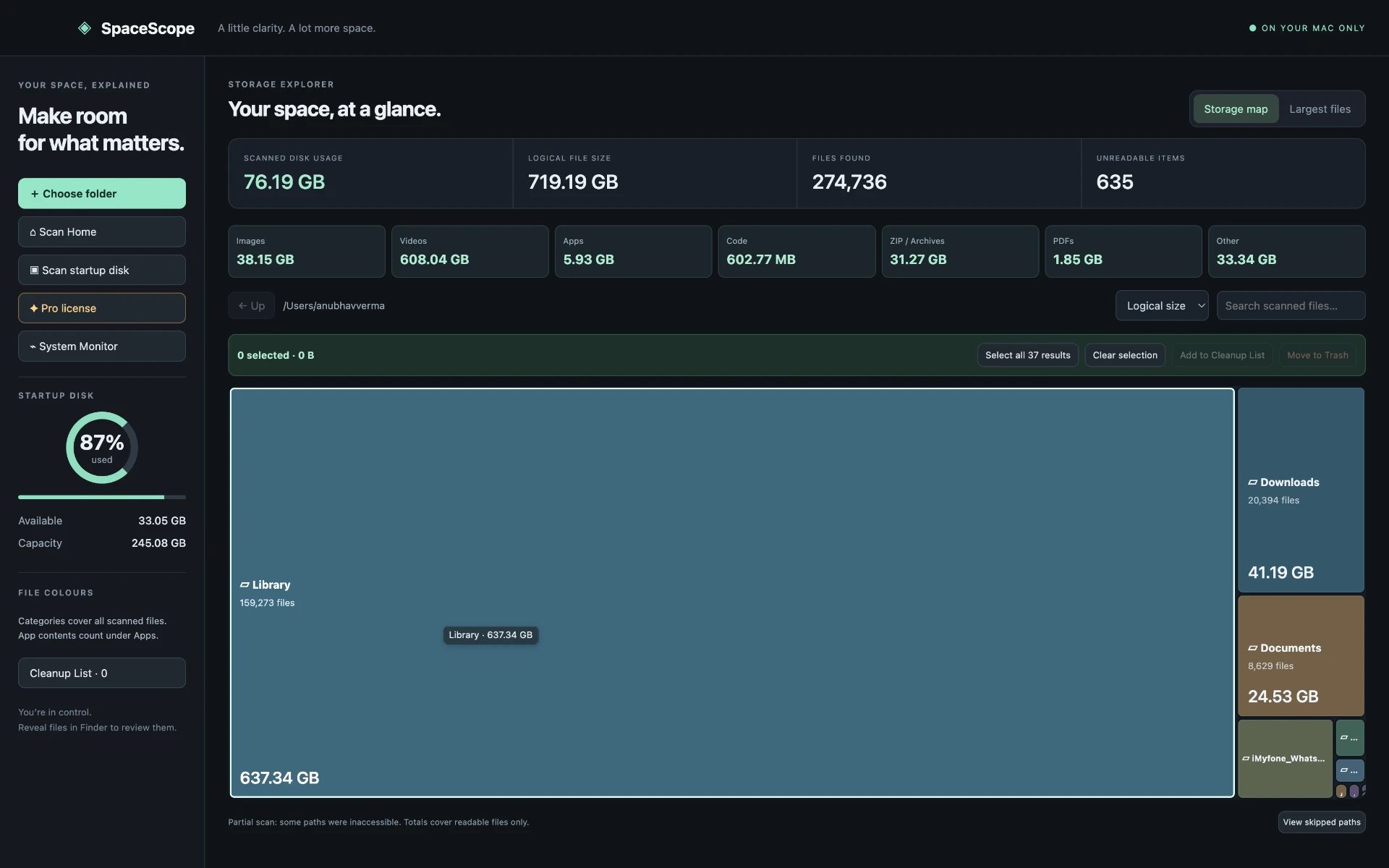Open the small green truncated treemap tile
This screenshot has height=868, width=1389.
click(1350, 738)
